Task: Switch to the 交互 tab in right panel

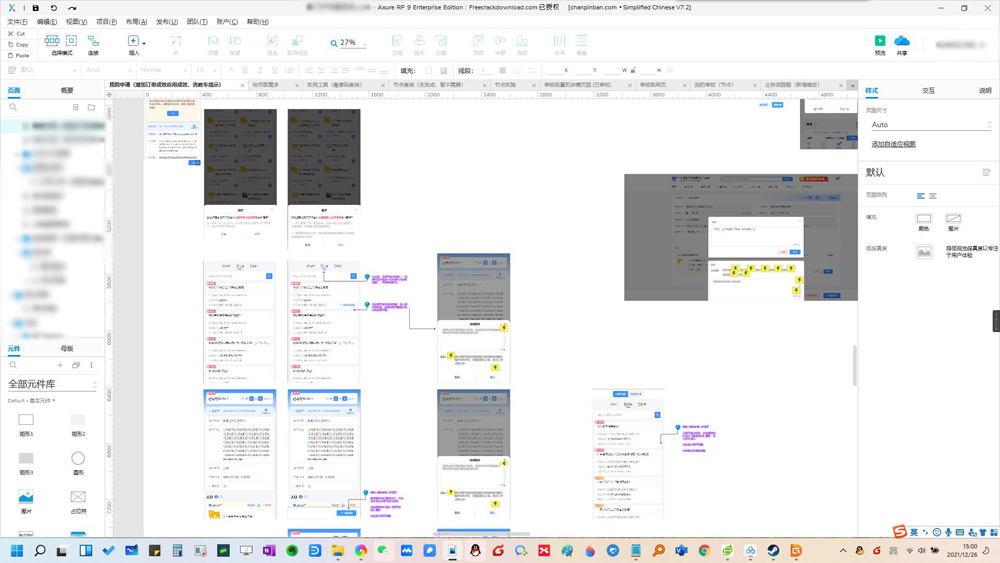Action: coord(928,91)
